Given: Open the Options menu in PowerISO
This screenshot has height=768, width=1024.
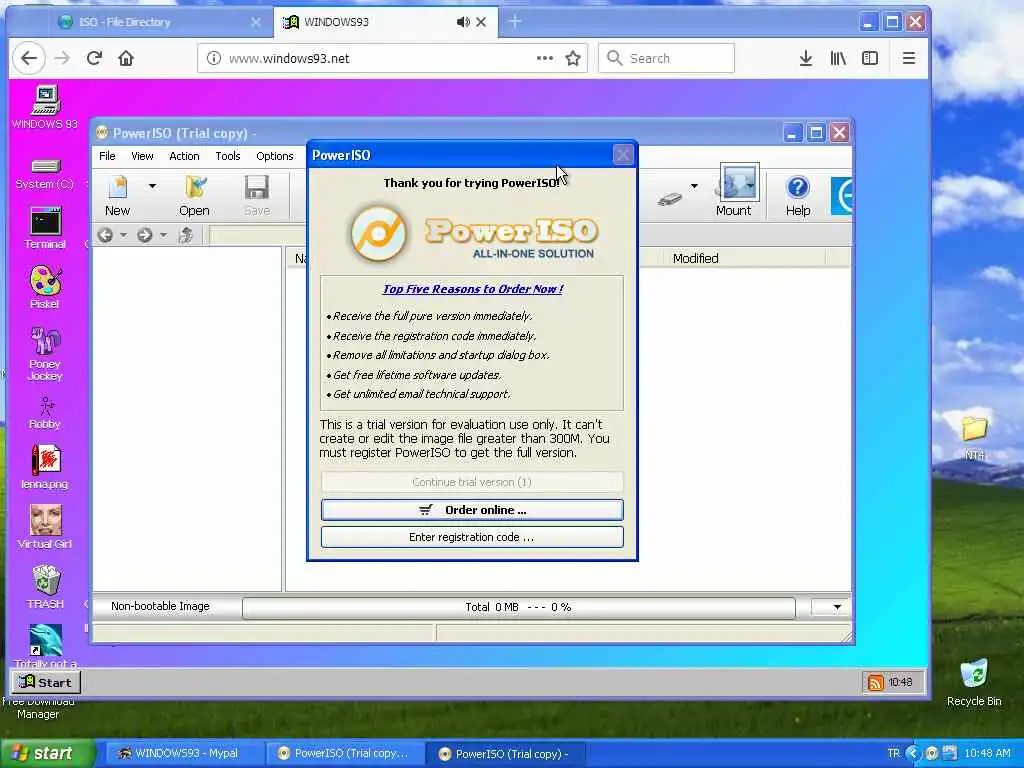Looking at the screenshot, I should tap(274, 156).
